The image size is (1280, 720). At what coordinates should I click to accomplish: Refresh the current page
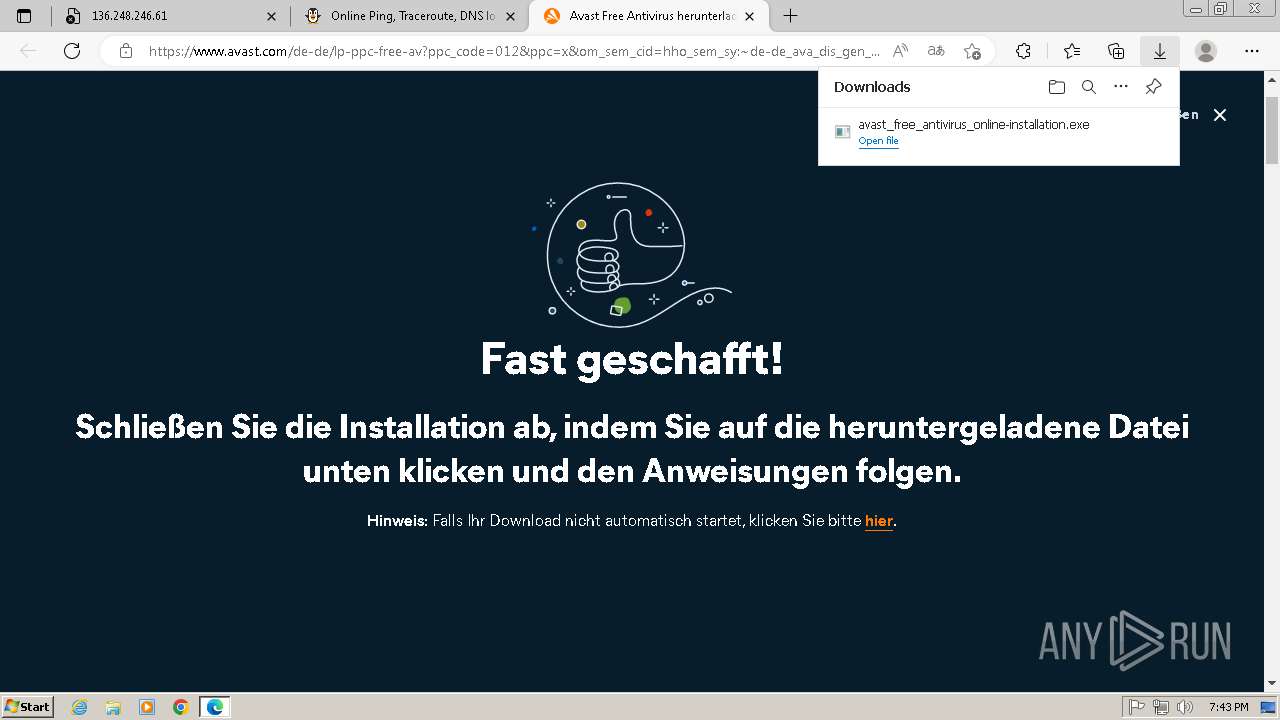point(72,51)
